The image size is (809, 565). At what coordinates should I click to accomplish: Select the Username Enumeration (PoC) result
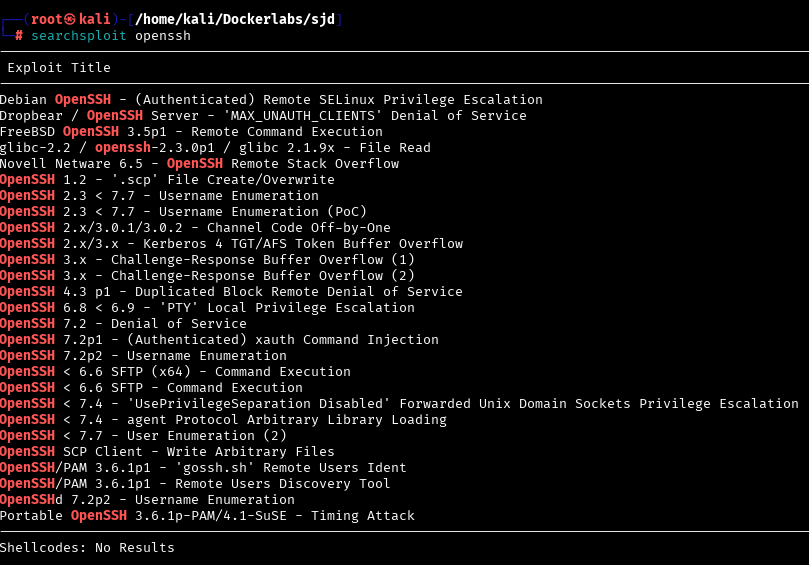coord(183,212)
